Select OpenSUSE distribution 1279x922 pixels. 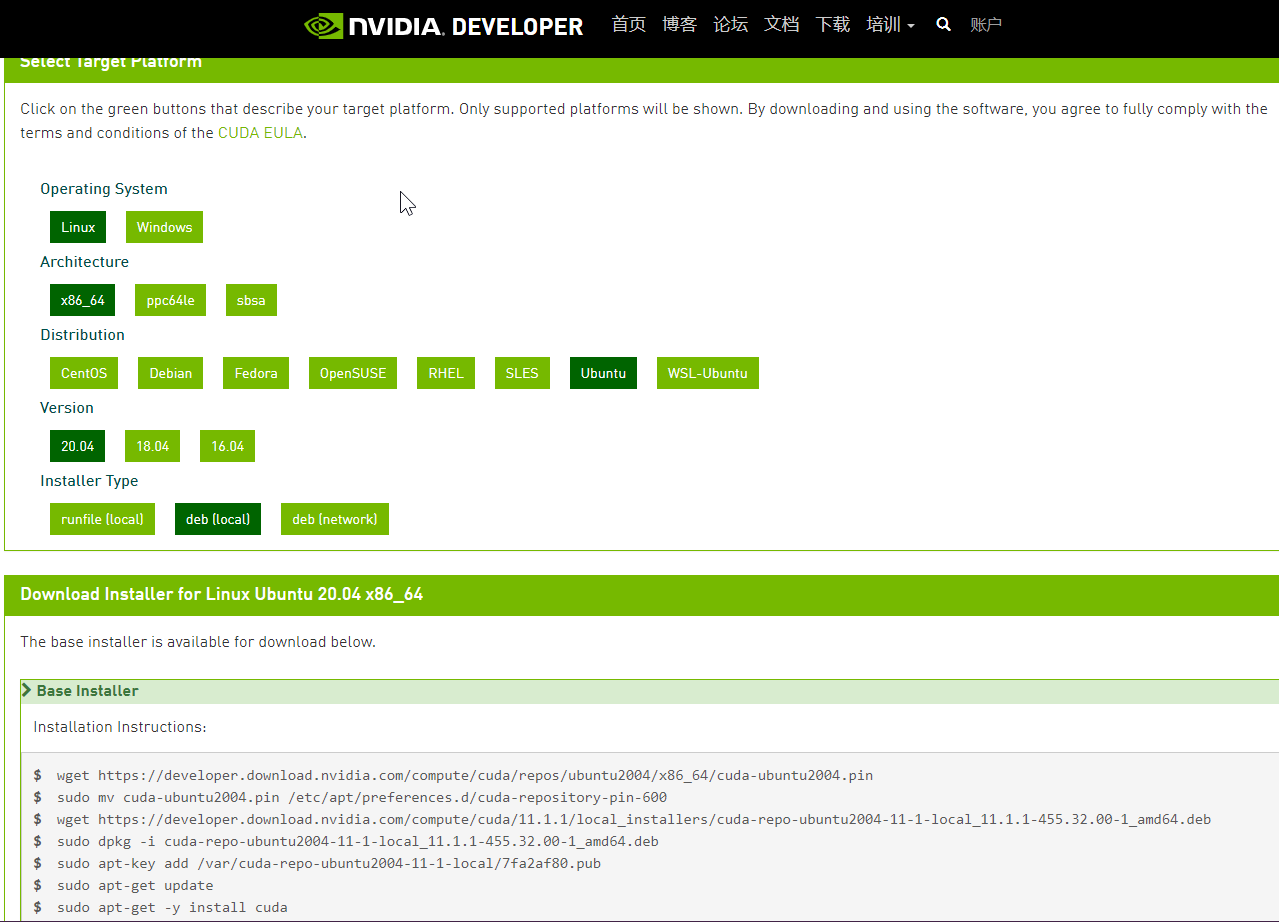[x=353, y=373]
